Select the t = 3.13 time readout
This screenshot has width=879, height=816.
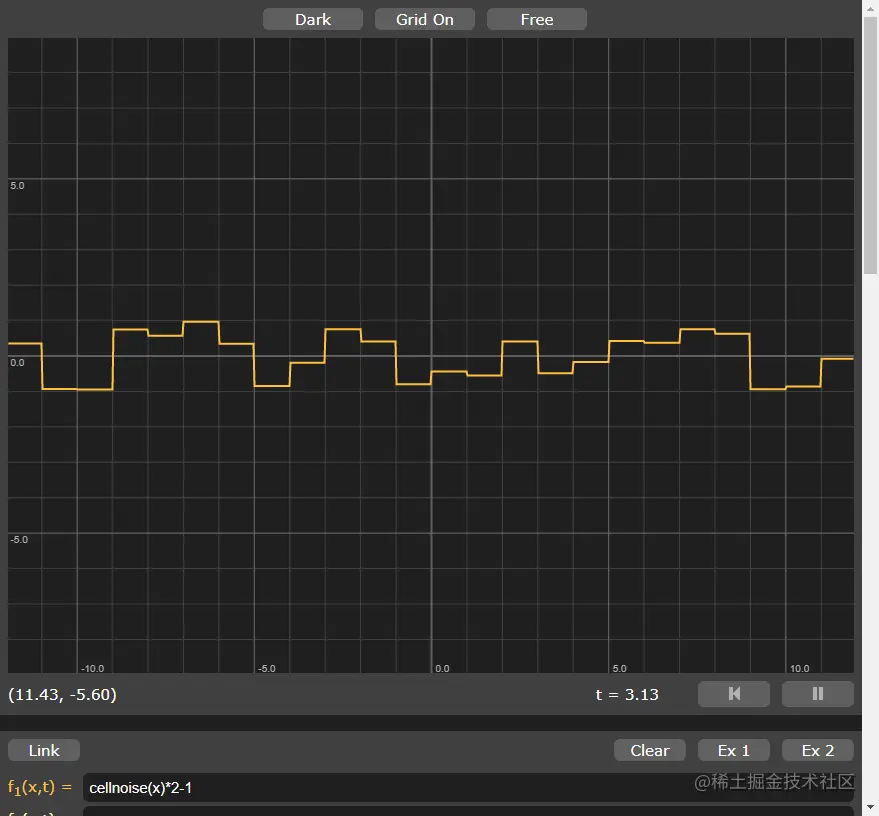(x=627, y=694)
